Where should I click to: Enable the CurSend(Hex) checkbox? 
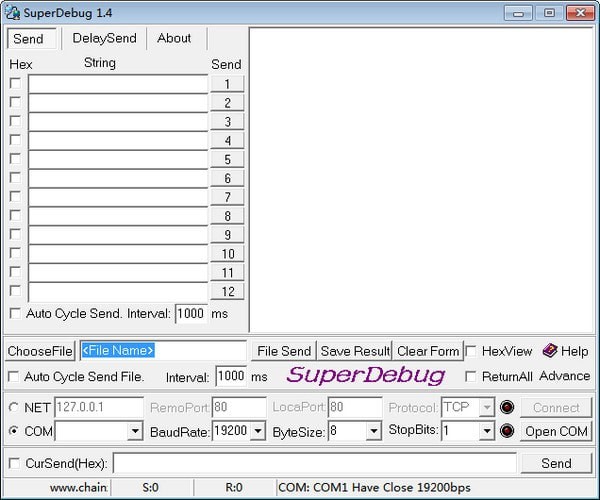coord(14,463)
